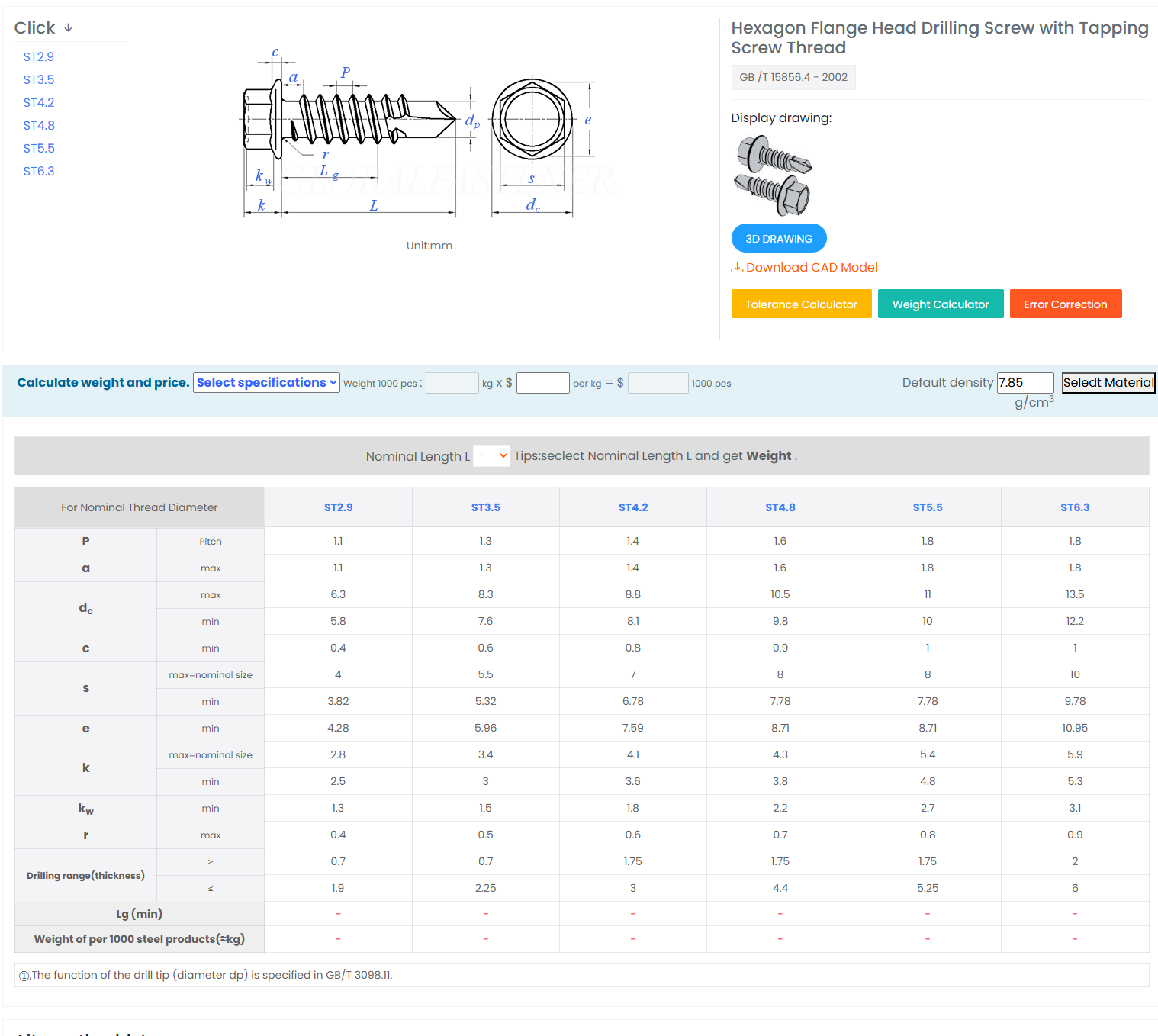The height and width of the screenshot is (1036, 1158).
Task: Click the ST5.5 column header in table
Action: [x=928, y=507]
